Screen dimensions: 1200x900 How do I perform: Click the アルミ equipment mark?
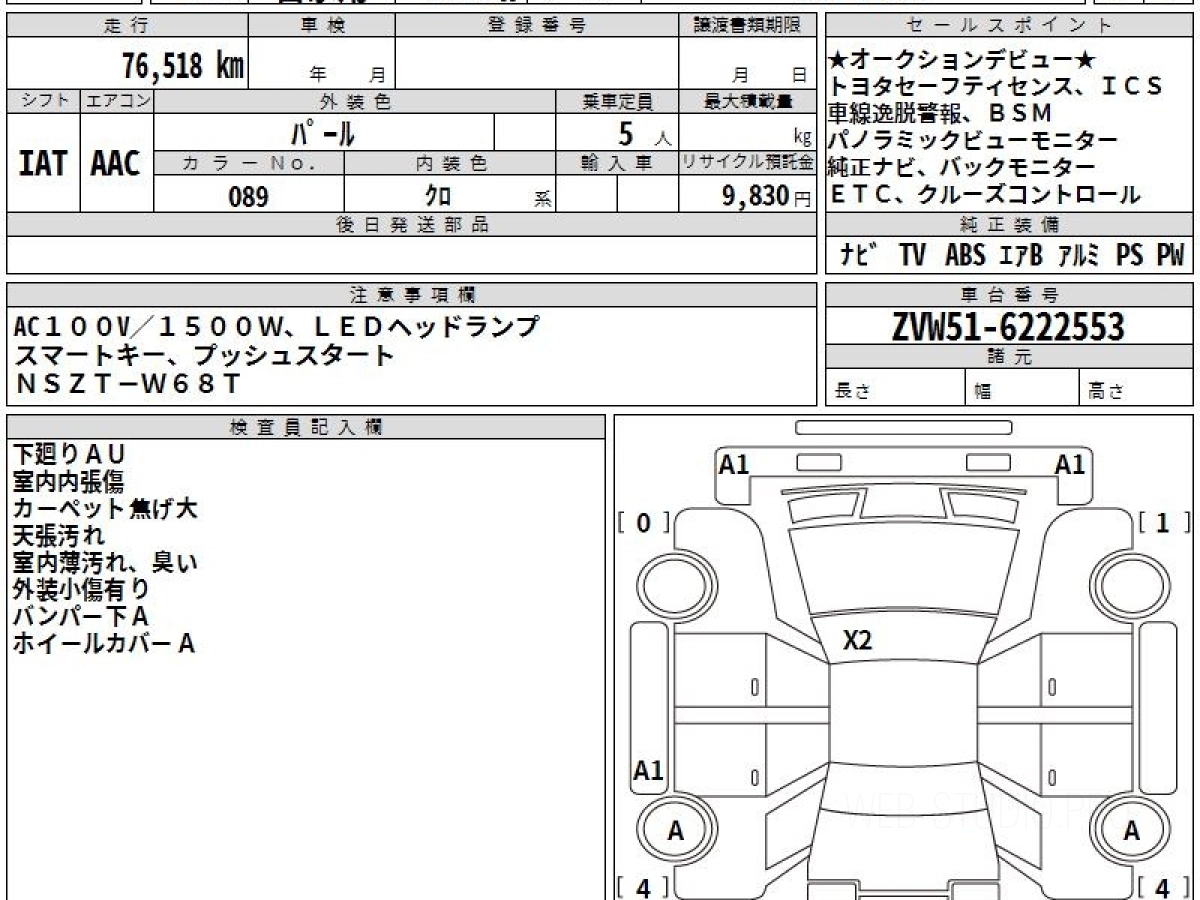coord(1079,256)
